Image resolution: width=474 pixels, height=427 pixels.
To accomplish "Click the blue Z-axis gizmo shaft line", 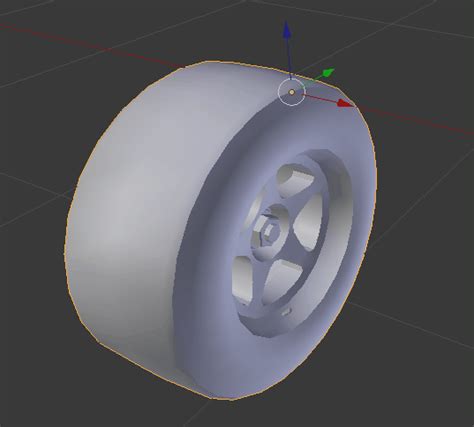I will coord(289,58).
